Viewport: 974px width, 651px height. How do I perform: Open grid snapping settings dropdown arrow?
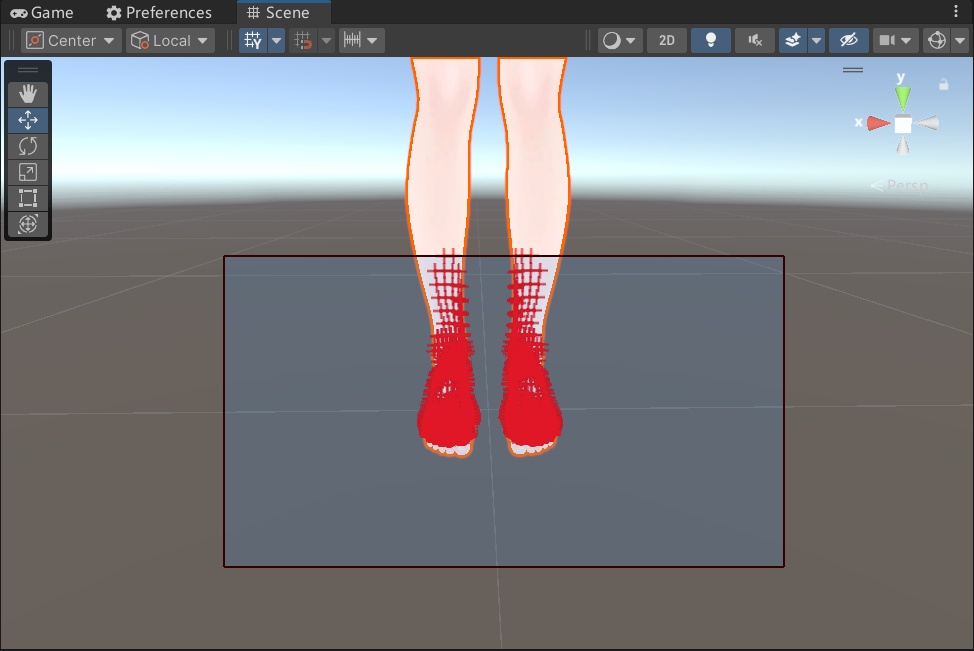pyautogui.click(x=326, y=40)
